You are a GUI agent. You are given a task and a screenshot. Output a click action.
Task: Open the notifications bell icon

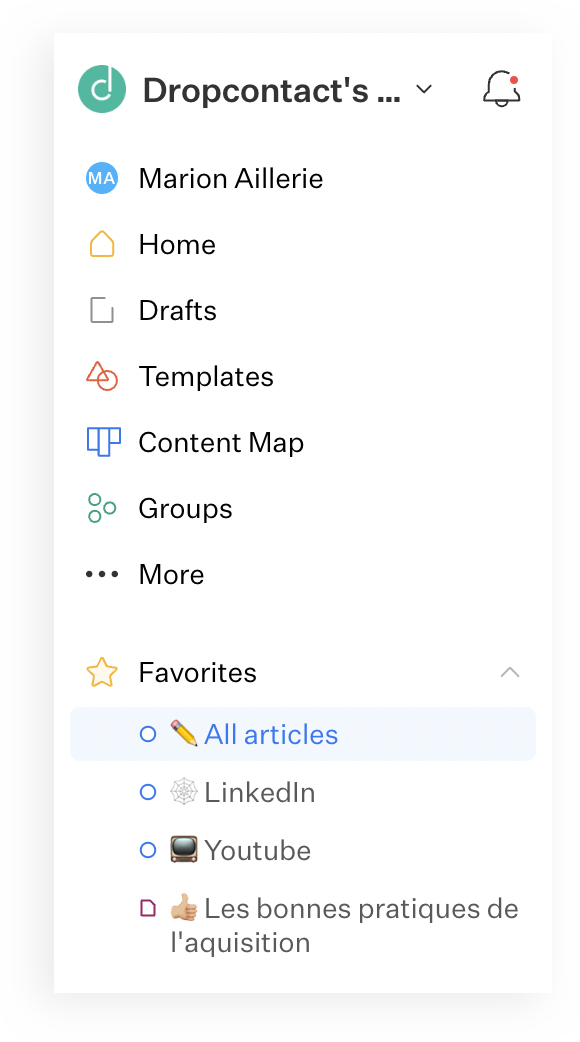[x=502, y=88]
